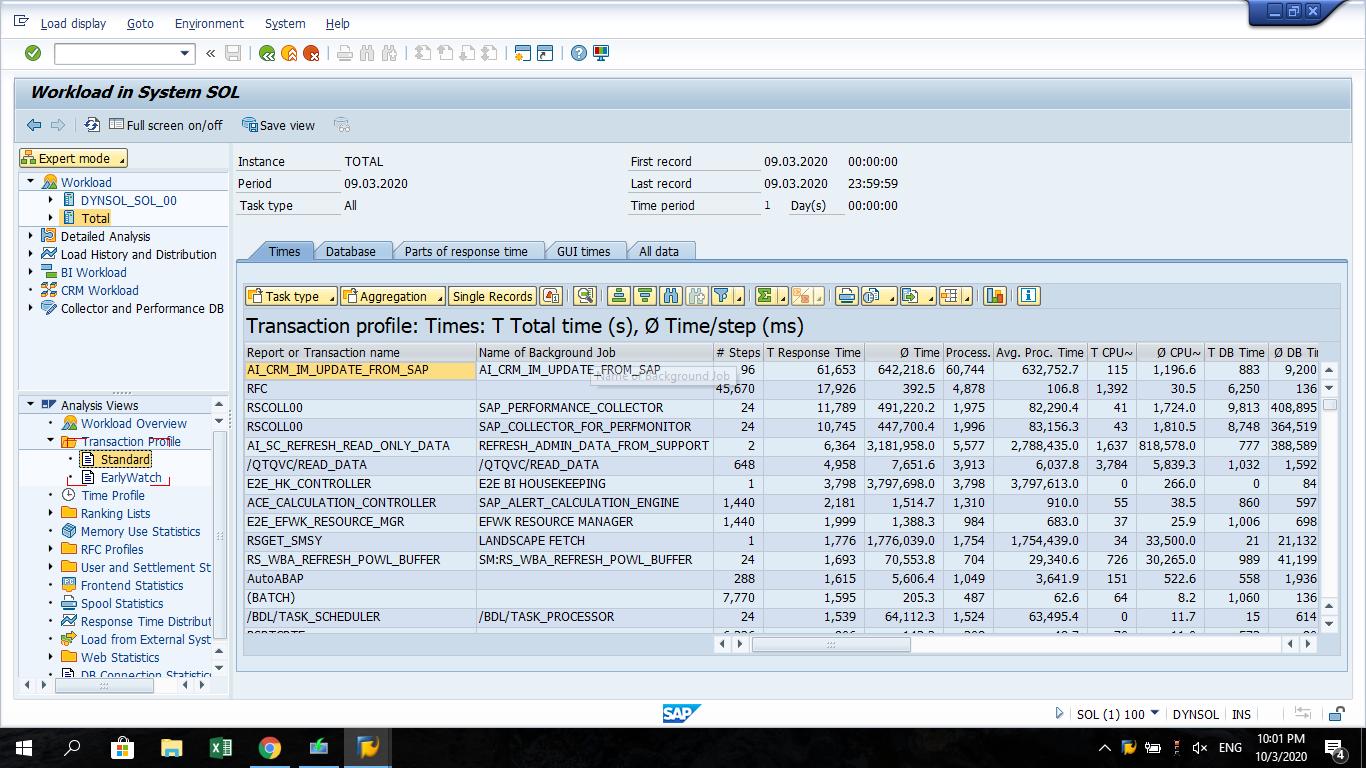
Task: Open the blue Help question mark icon
Action: click(579, 53)
